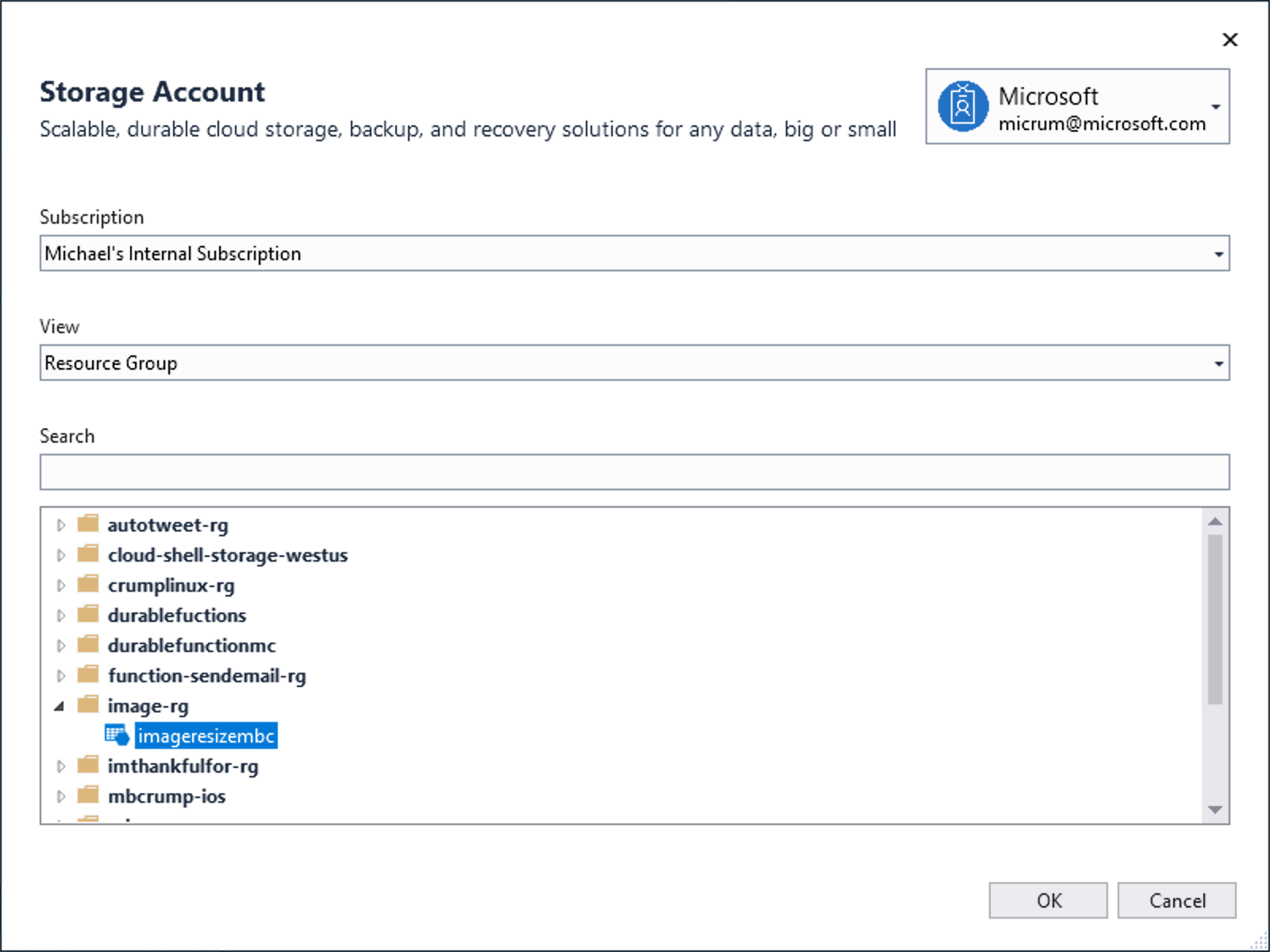Click the Microsoft account badge icon

click(x=962, y=106)
